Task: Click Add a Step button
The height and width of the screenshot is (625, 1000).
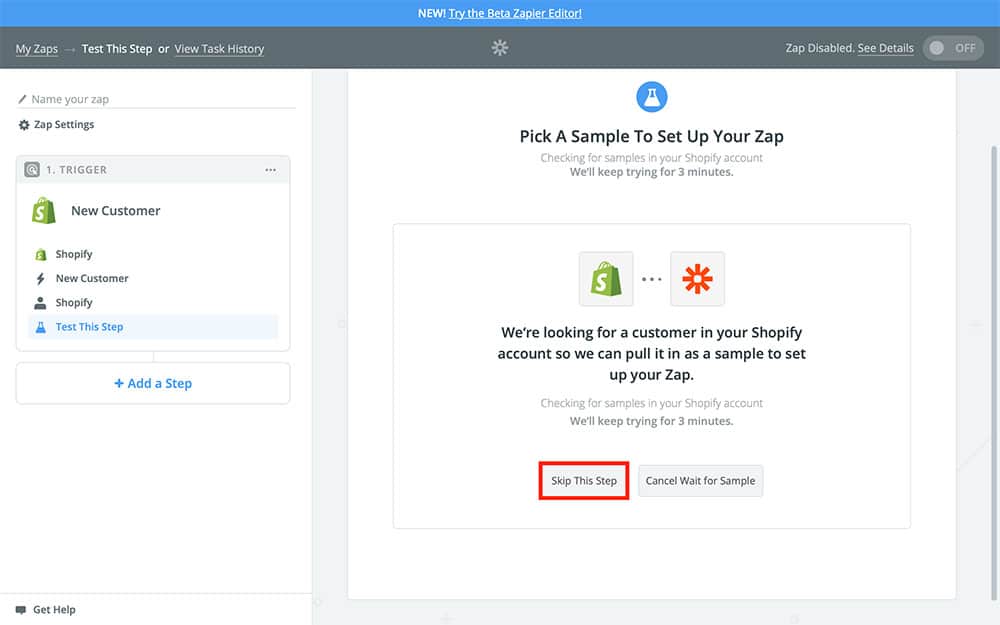Action: click(153, 383)
